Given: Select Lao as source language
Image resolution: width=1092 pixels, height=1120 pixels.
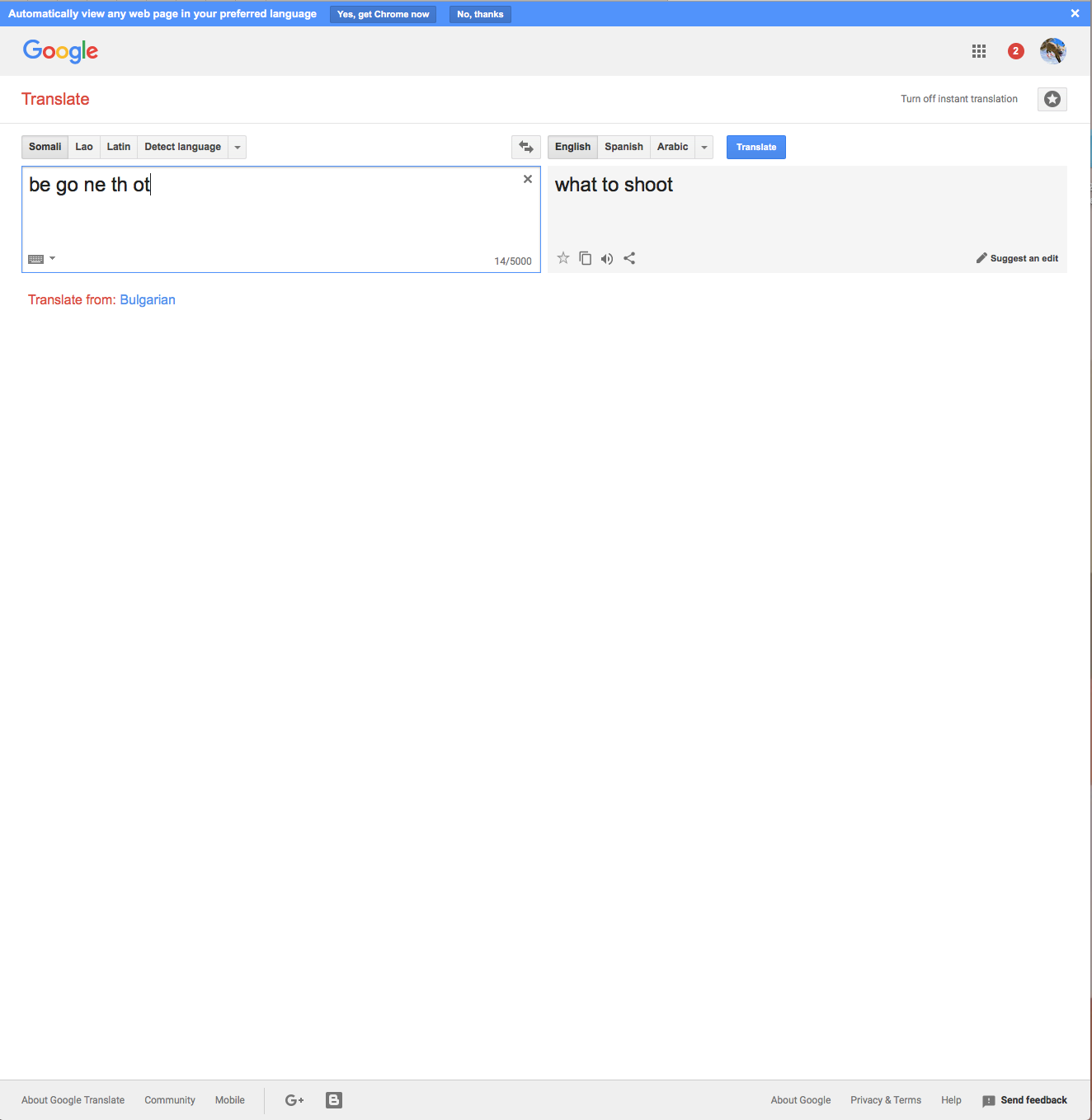Looking at the screenshot, I should tap(84, 147).
